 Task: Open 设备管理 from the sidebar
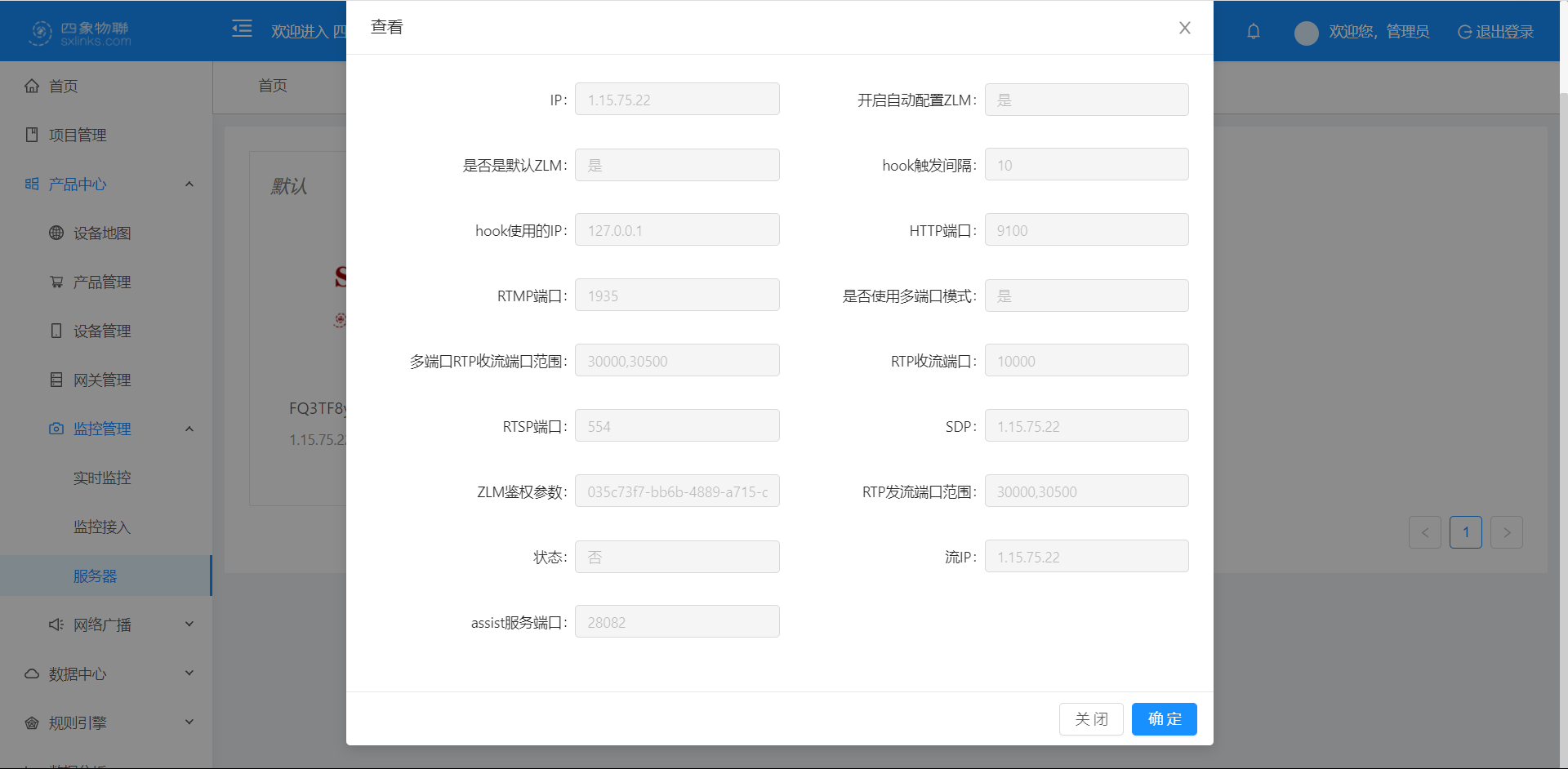click(x=56, y=331)
